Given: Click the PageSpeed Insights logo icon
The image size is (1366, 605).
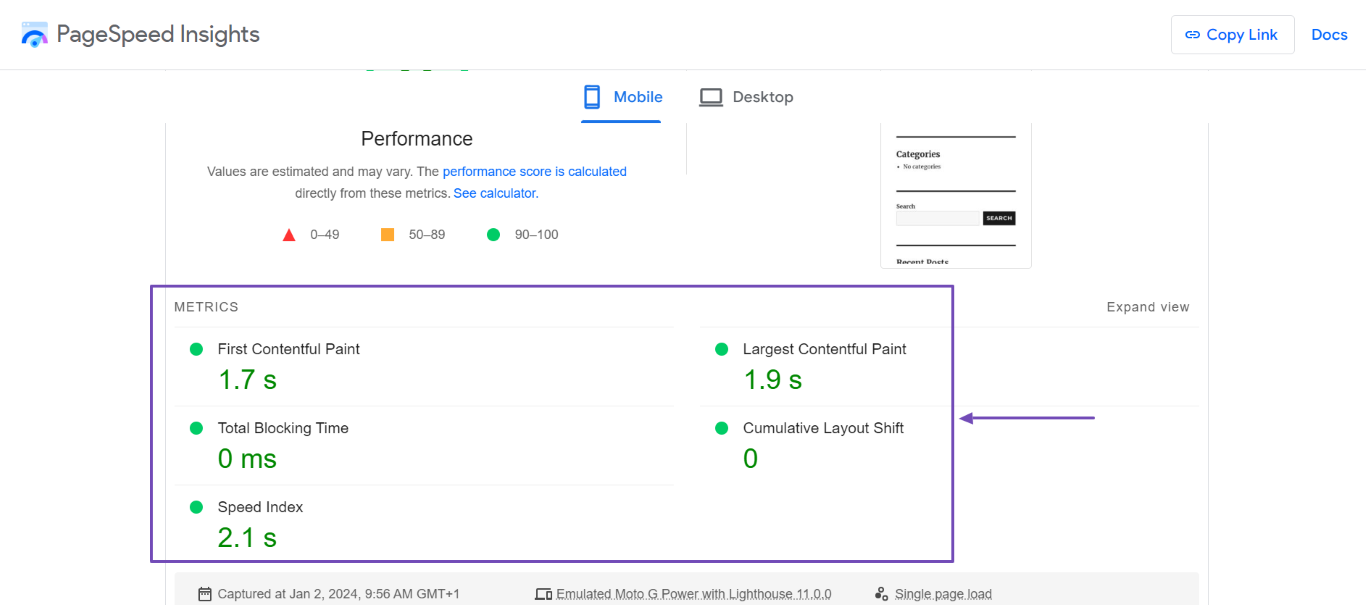Looking at the screenshot, I should coord(34,34).
